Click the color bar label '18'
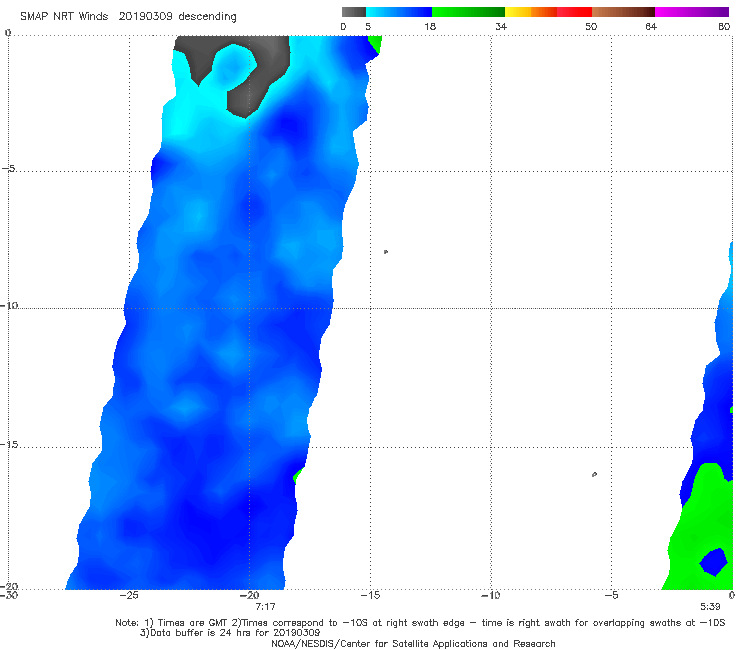Viewport: 740px width, 650px height. point(430,26)
